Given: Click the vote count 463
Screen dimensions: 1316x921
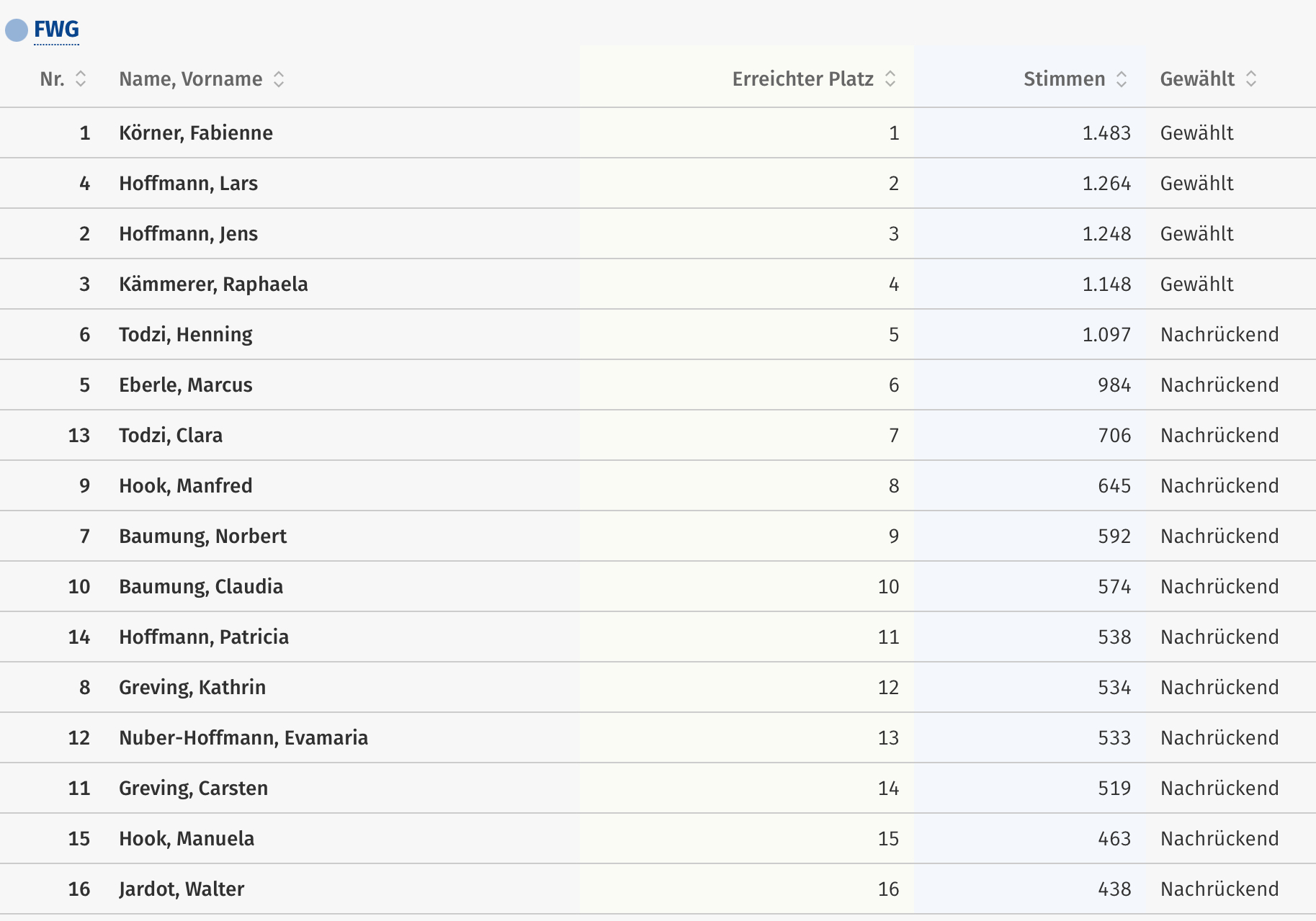Looking at the screenshot, I should point(1114,839).
